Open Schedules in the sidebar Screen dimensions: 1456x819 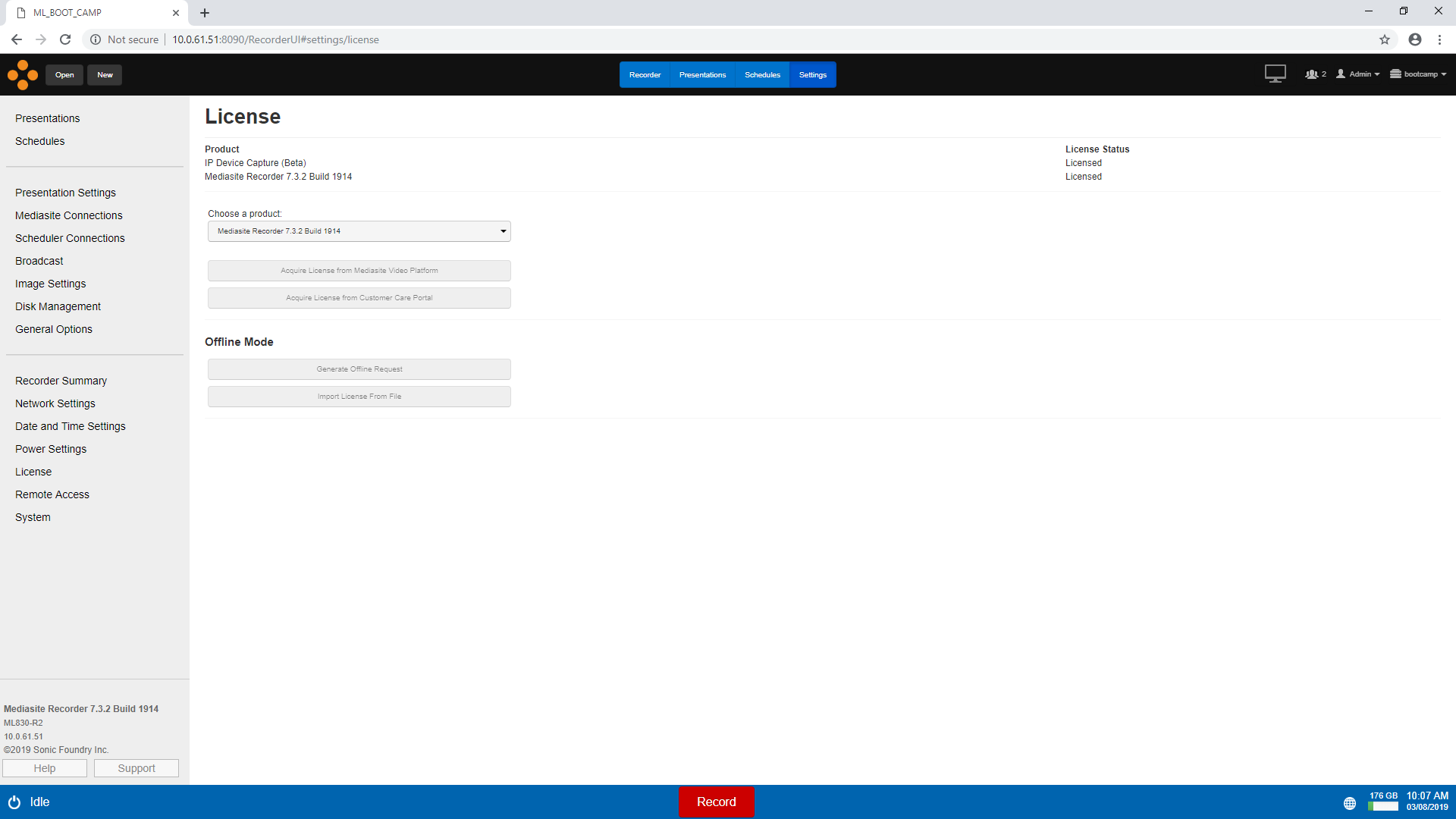[39, 141]
